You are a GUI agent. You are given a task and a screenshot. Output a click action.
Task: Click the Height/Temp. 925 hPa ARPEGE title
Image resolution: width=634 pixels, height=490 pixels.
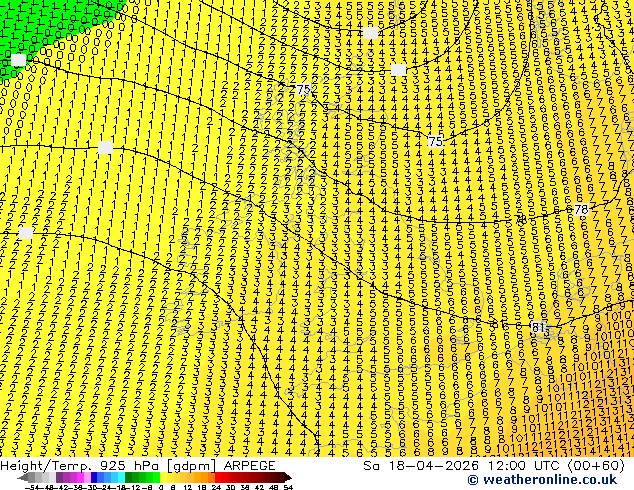click(138, 466)
